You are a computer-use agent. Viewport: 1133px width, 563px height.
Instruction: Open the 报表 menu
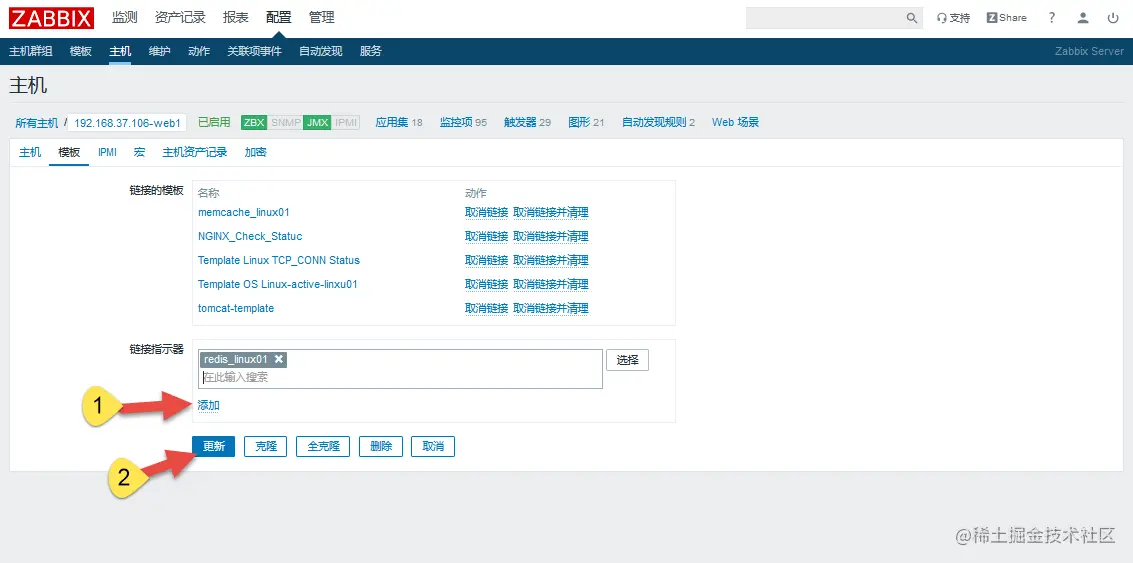coord(236,18)
